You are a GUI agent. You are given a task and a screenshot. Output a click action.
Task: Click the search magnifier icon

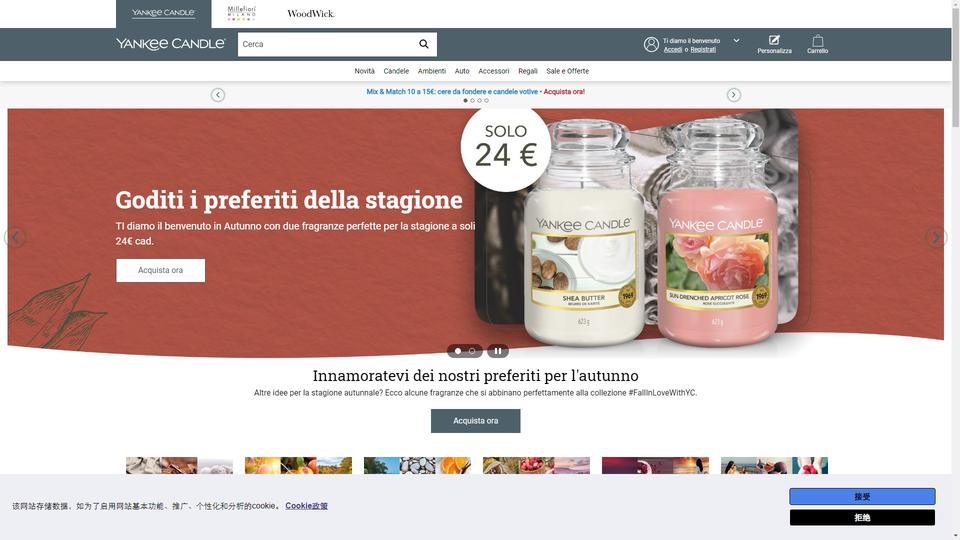(x=424, y=44)
